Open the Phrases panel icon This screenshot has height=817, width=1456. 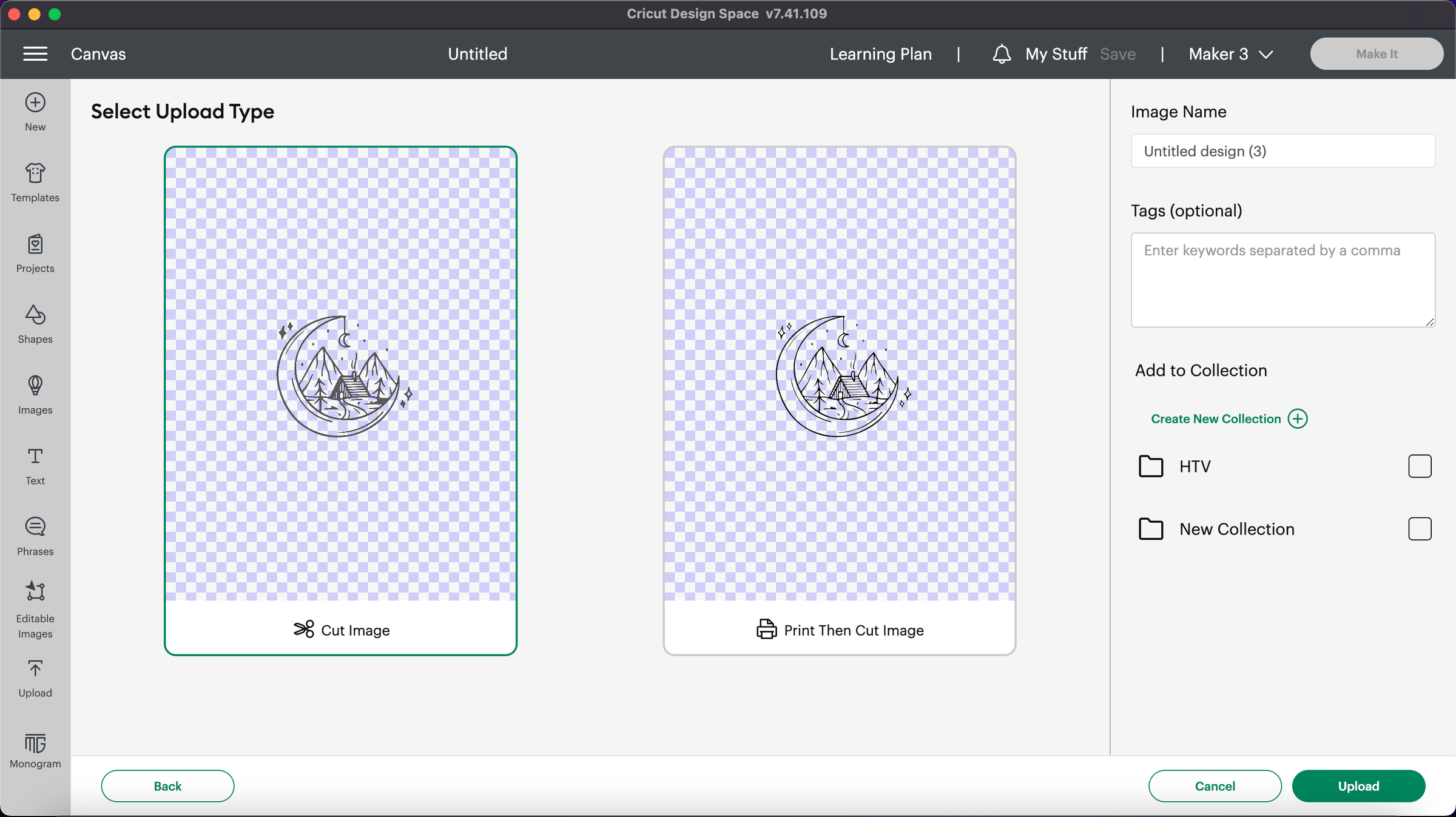pos(35,527)
